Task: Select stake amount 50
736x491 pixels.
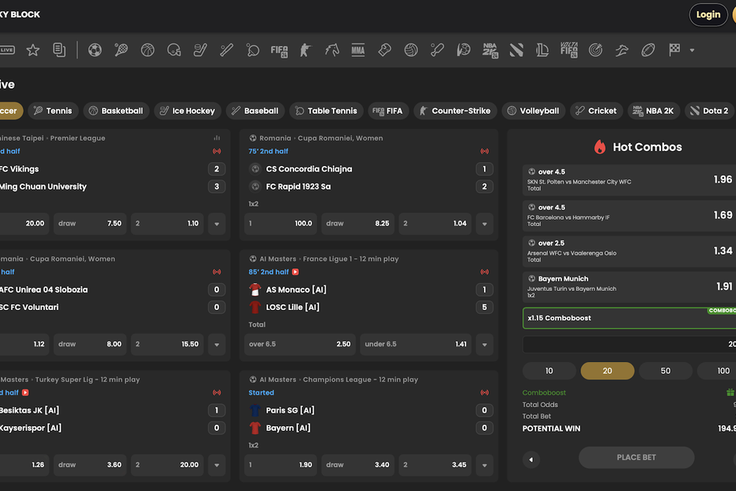Action: 666,371
